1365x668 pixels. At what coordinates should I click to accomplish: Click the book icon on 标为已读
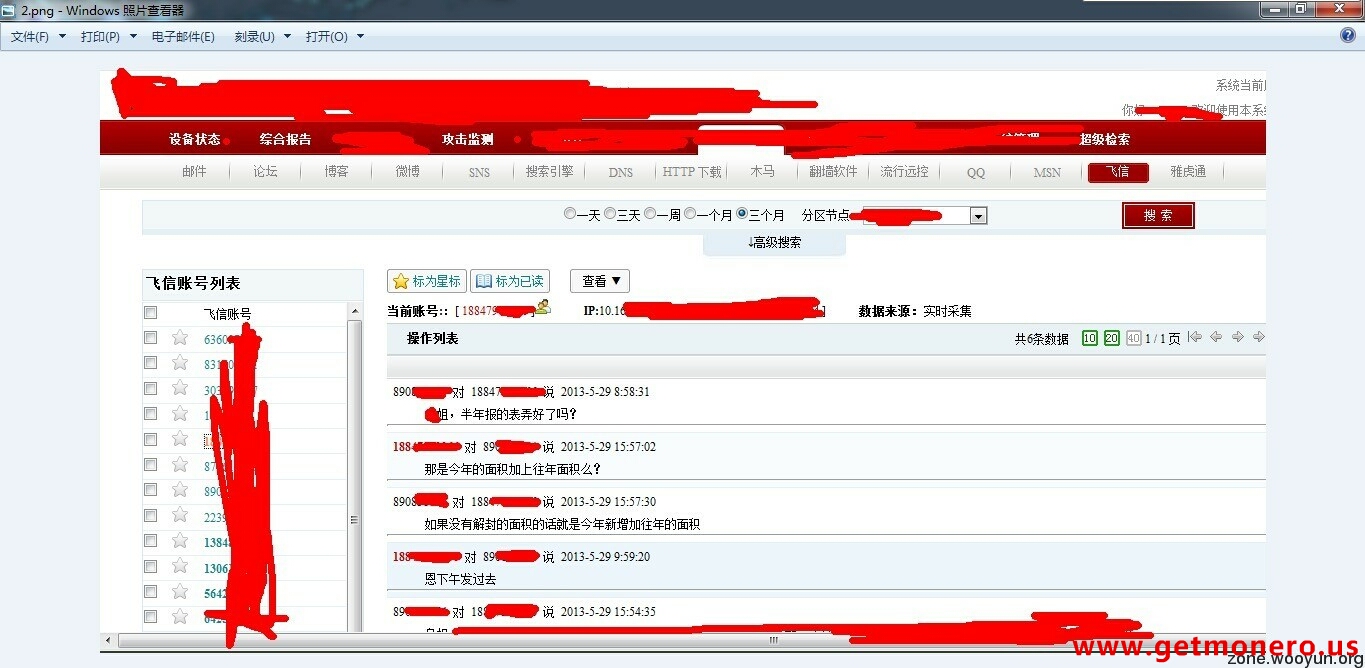pyautogui.click(x=484, y=282)
